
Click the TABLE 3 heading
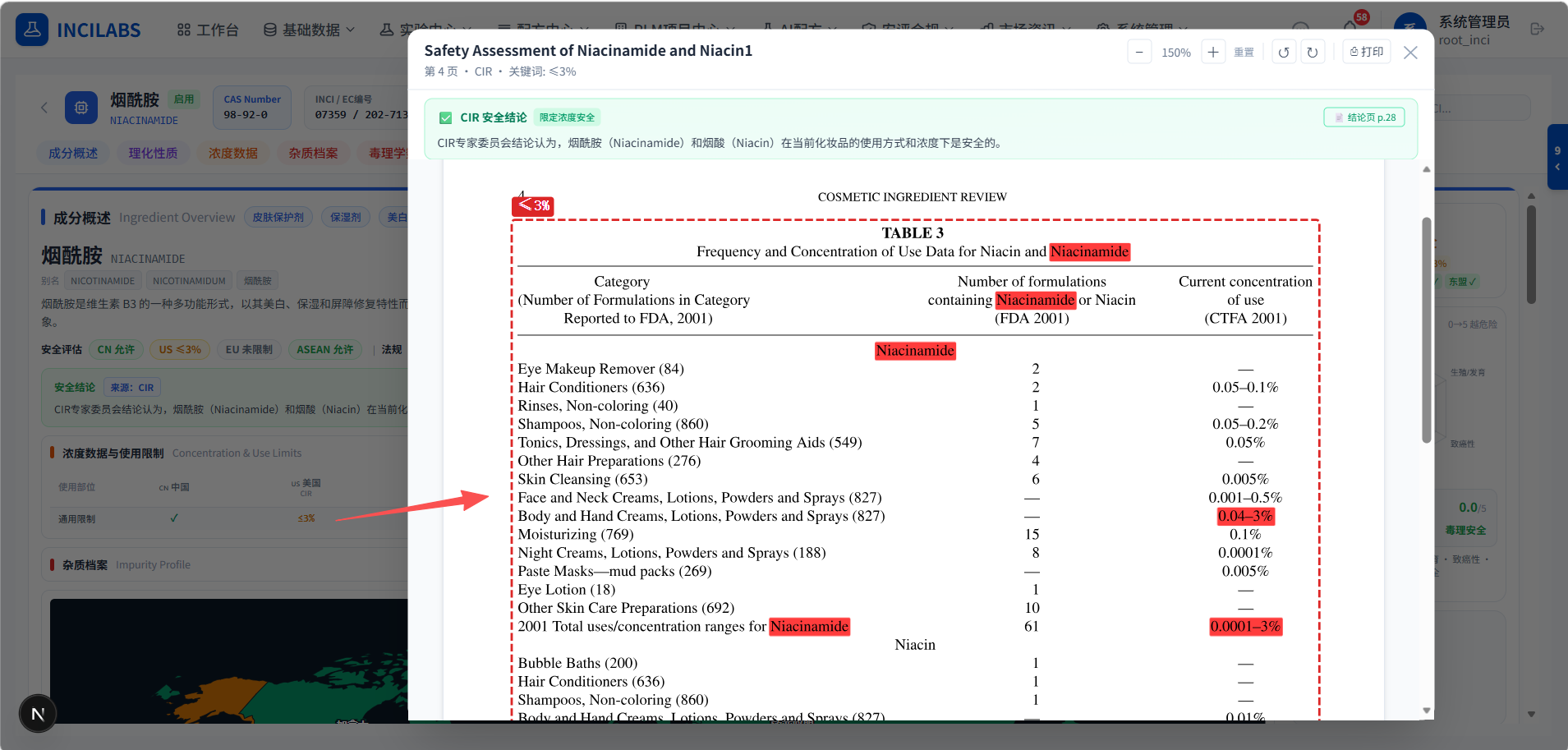click(913, 233)
